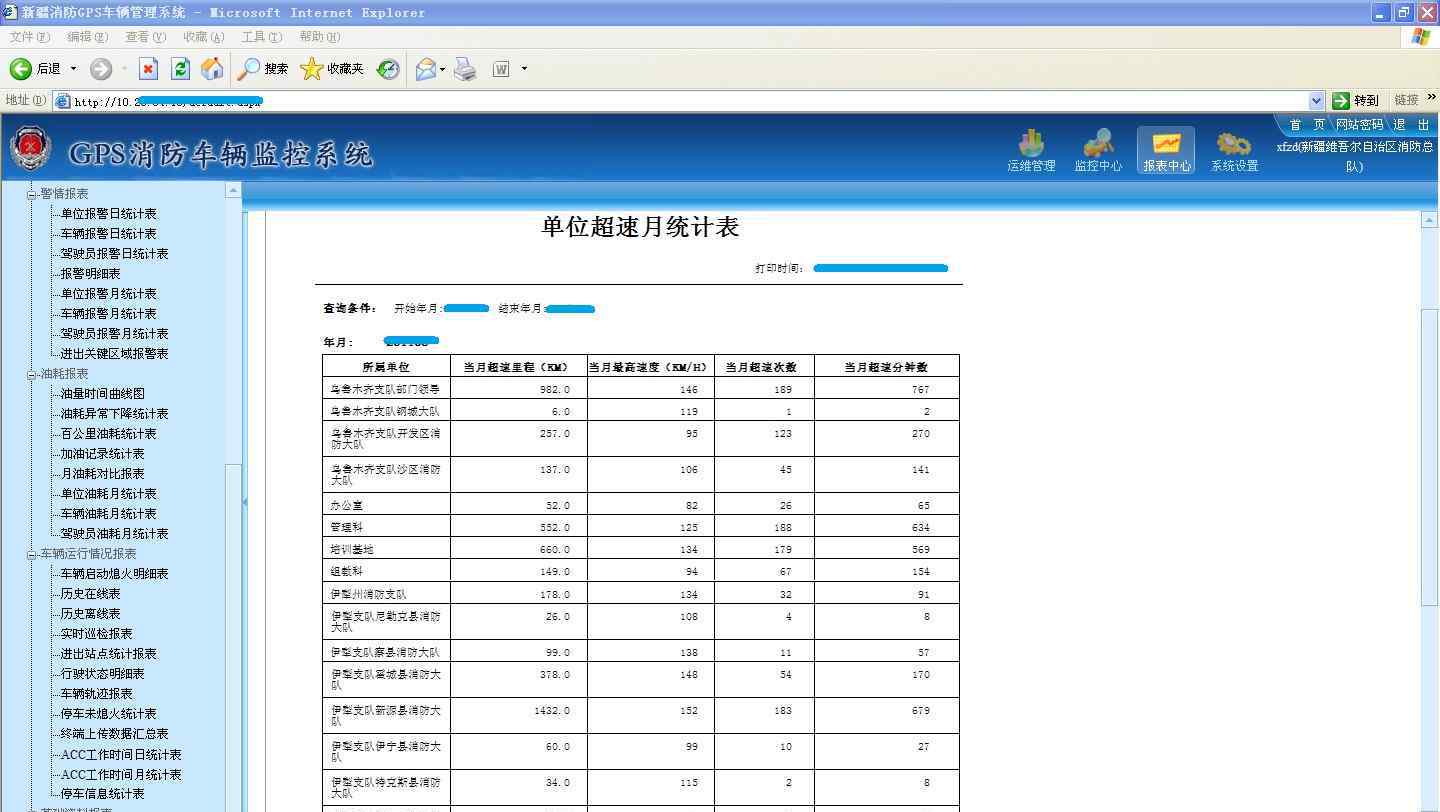Click the 网站密码 link
This screenshot has width=1440, height=812.
coord(1359,125)
